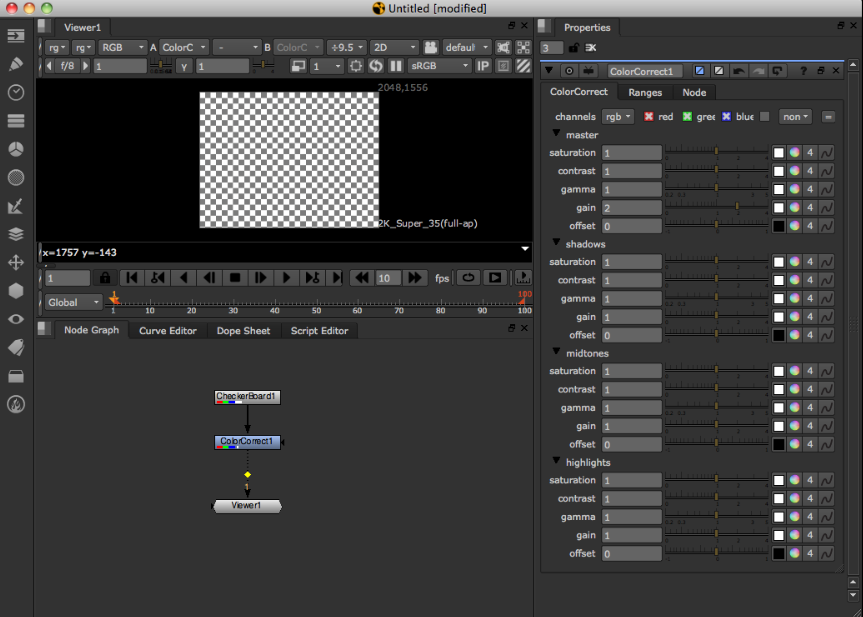The image size is (863, 617).
Task: Open the Transform nodes toolbar menu
Action: click(x=16, y=262)
